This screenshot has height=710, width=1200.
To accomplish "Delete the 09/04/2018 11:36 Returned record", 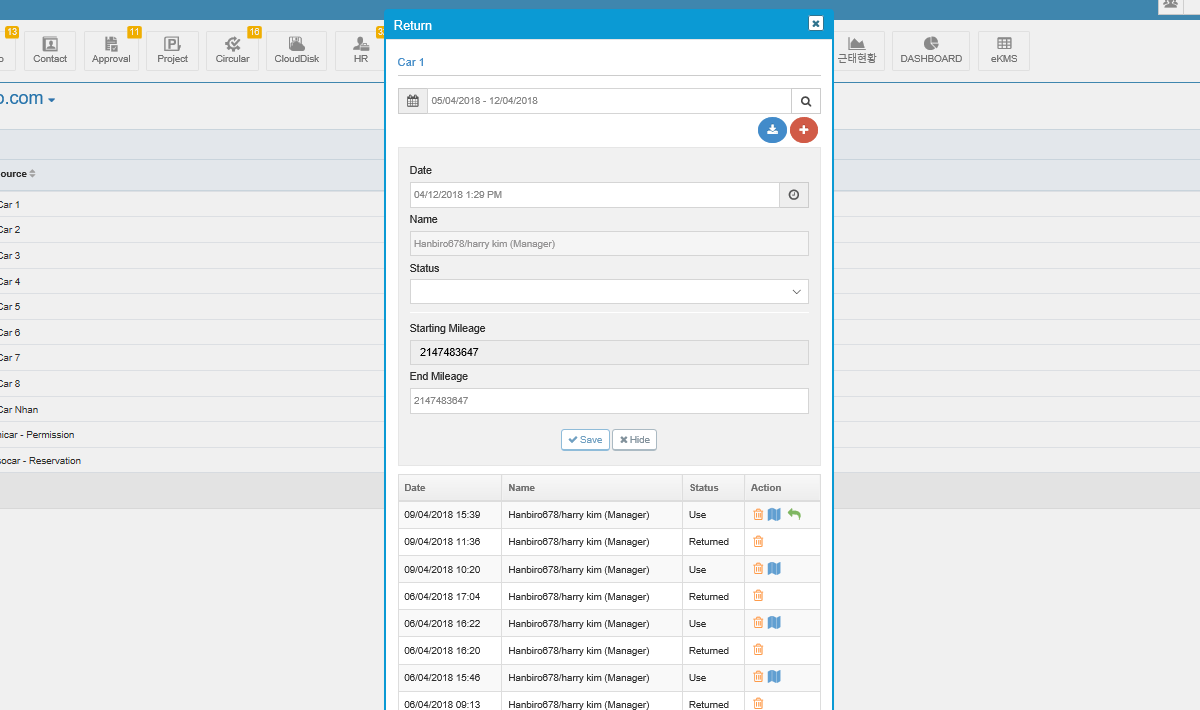I will [758, 541].
